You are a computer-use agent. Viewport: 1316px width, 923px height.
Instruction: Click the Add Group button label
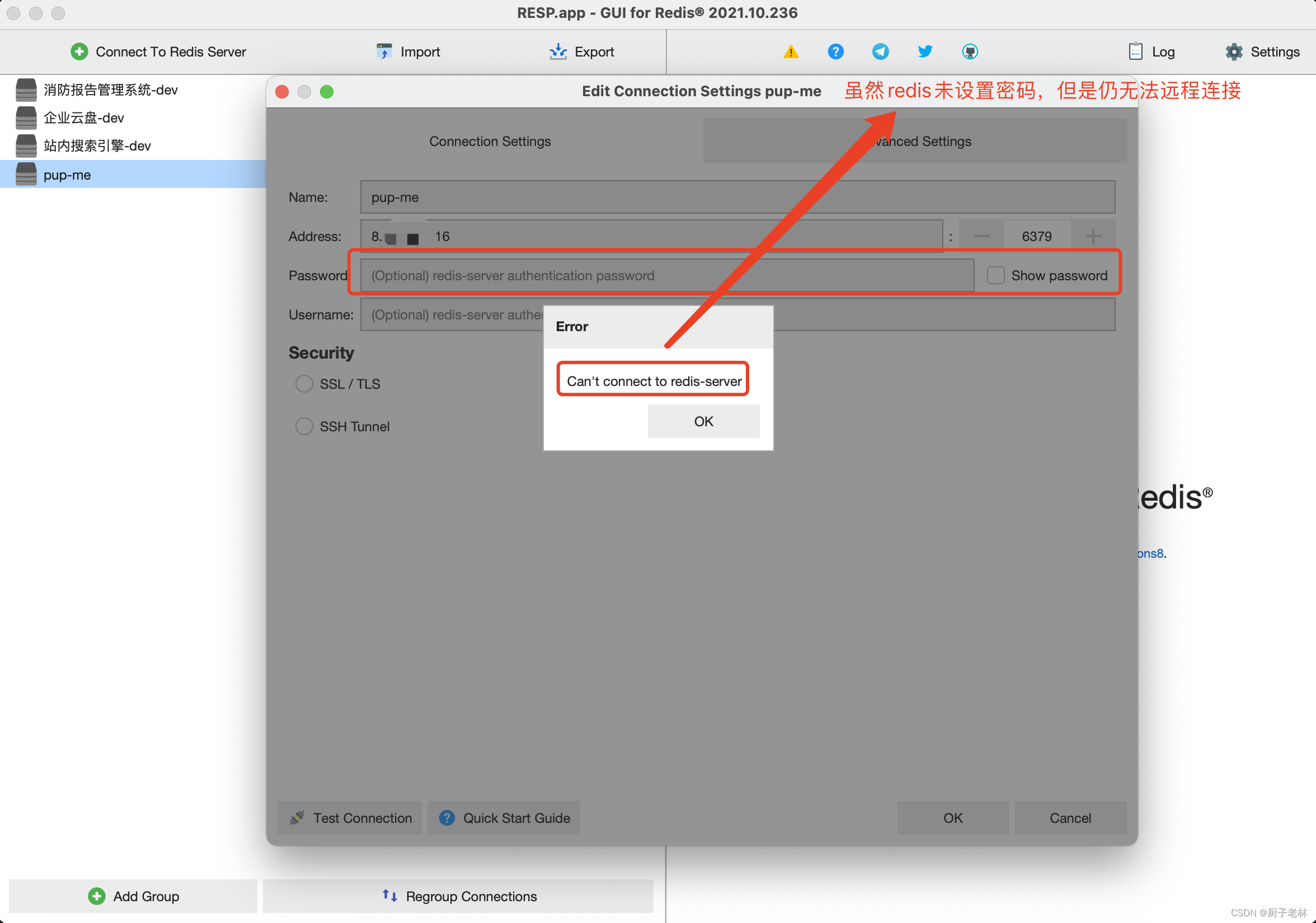click(x=146, y=896)
